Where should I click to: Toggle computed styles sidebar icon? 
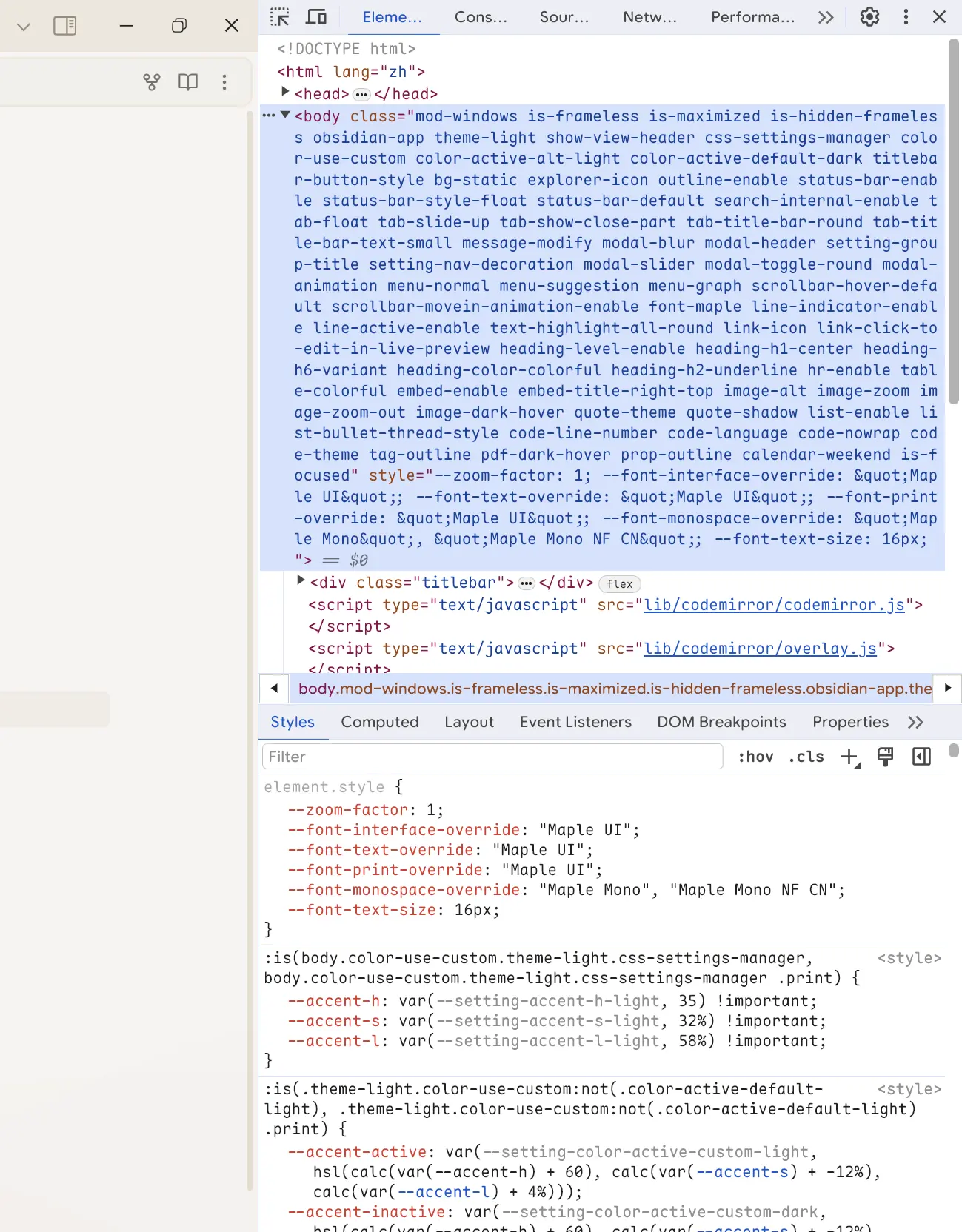(921, 757)
